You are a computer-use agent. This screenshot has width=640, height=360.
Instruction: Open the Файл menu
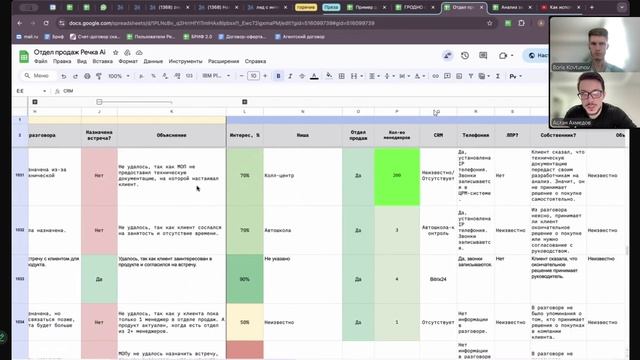(x=40, y=61)
